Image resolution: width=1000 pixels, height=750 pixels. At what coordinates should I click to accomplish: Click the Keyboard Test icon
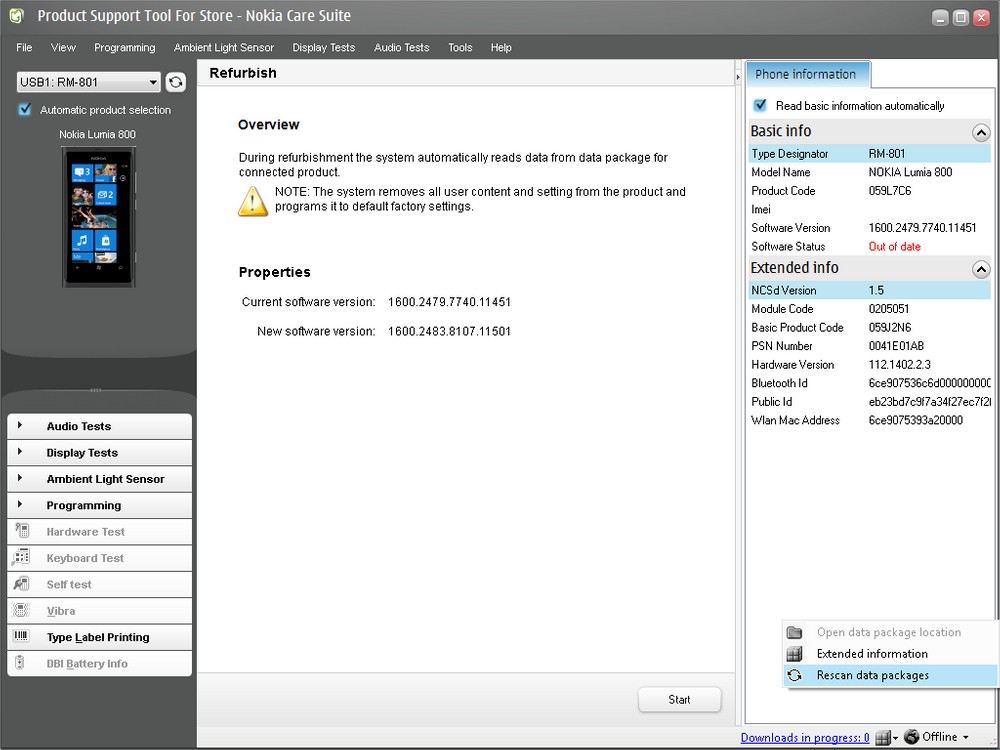[x=21, y=557]
